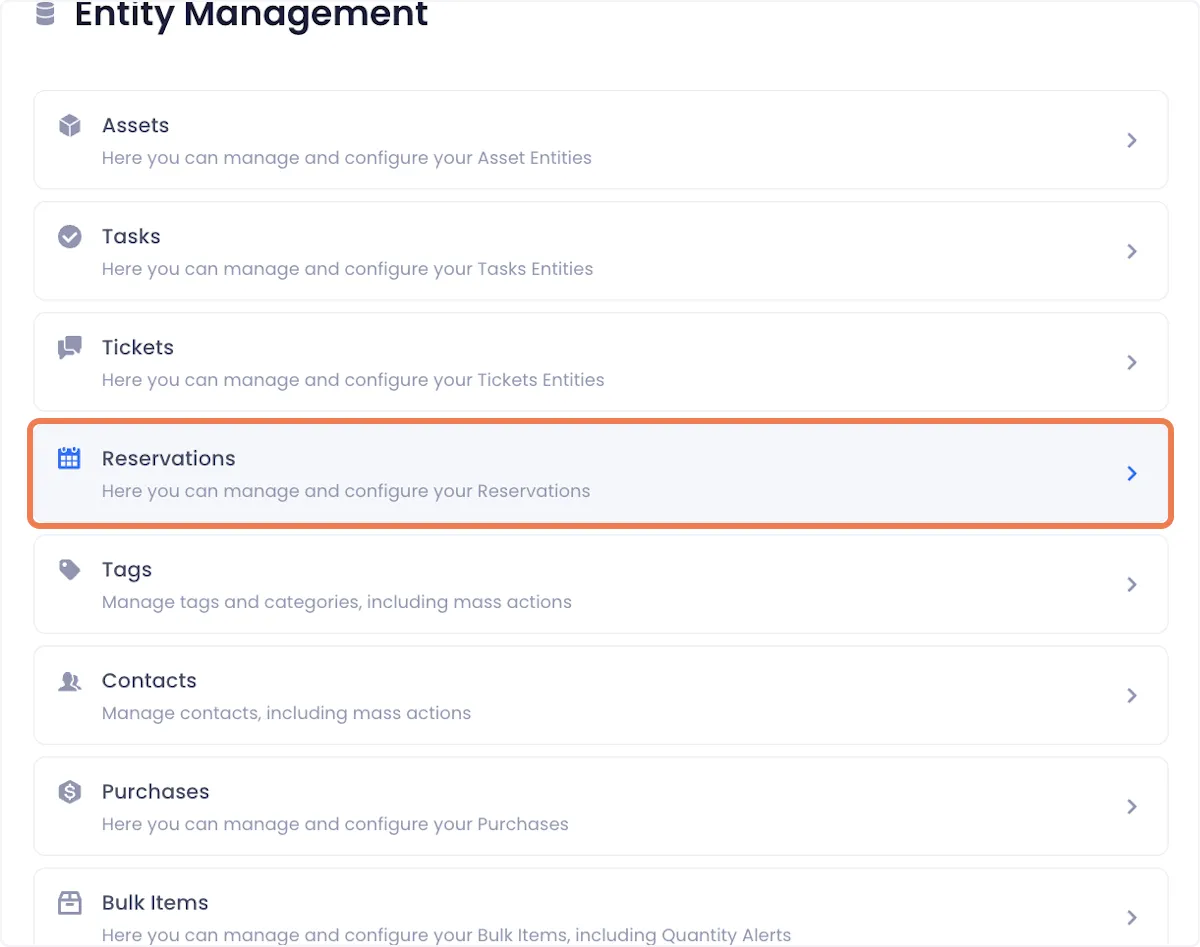Click 'configure your Tickets Entities' description
This screenshot has width=1200, height=947.
(x=474, y=380)
